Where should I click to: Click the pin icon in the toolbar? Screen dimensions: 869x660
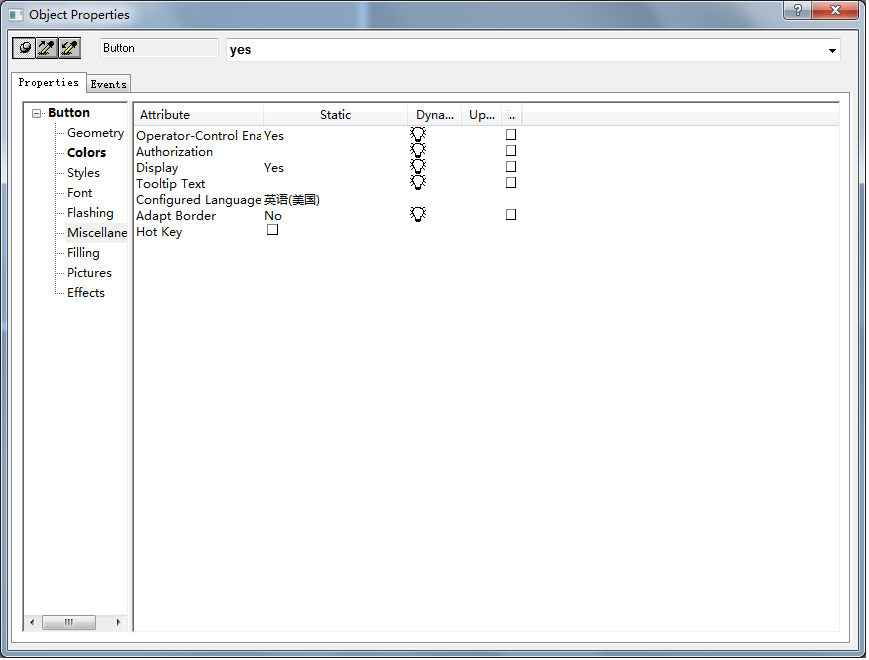25,48
